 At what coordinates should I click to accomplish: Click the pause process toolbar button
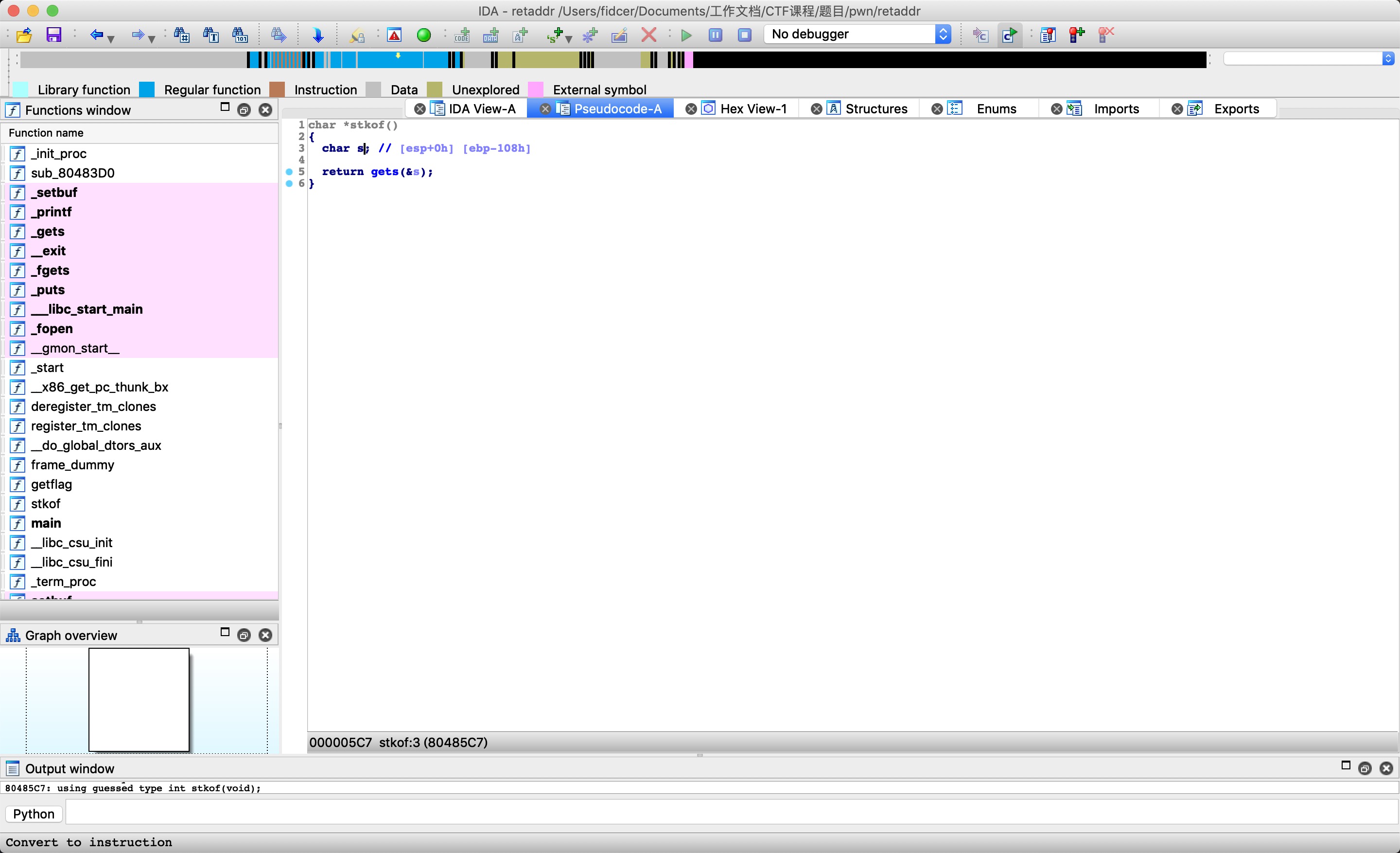716,35
